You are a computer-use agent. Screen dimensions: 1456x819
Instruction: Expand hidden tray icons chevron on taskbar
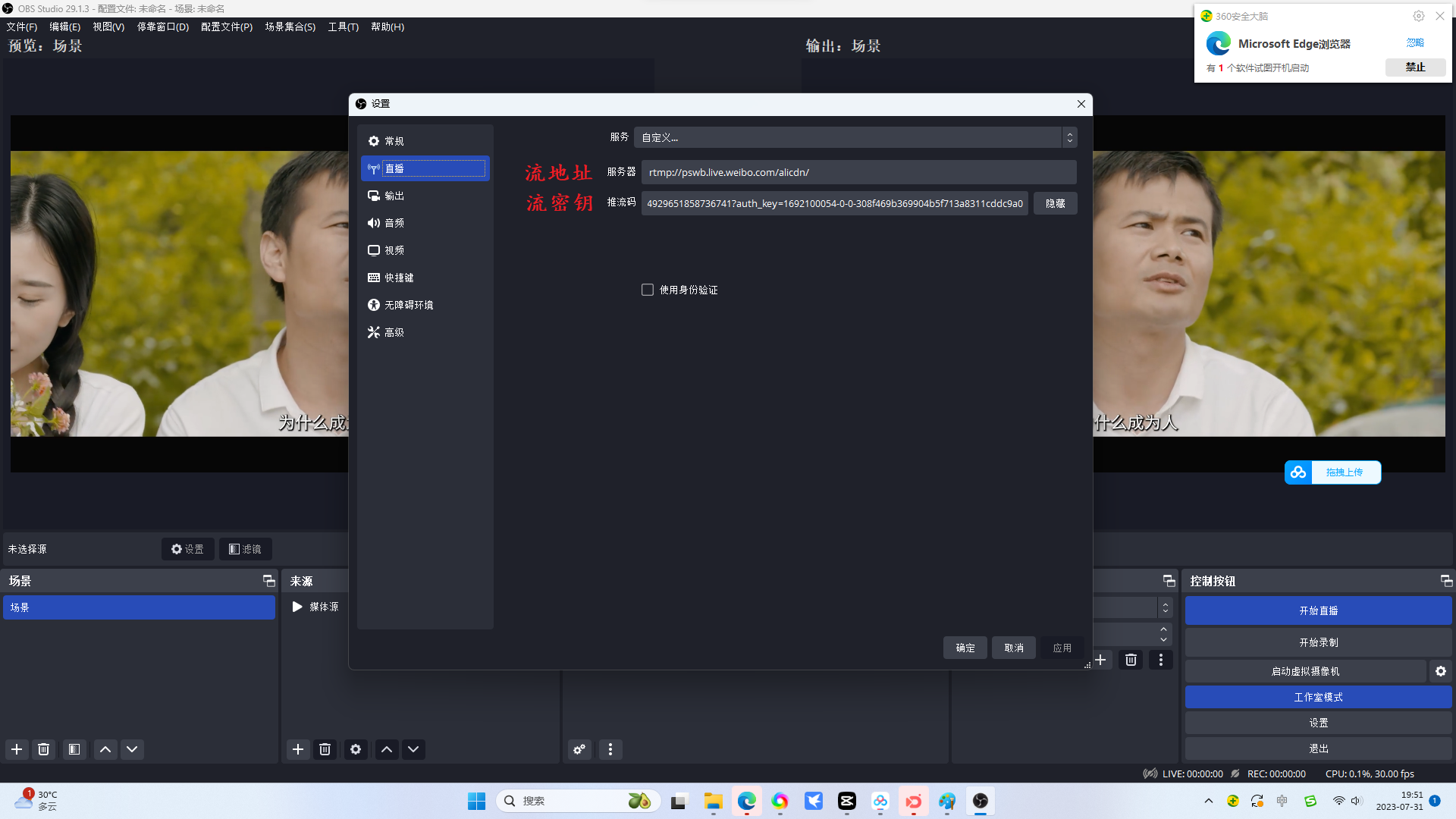pyautogui.click(x=1207, y=800)
